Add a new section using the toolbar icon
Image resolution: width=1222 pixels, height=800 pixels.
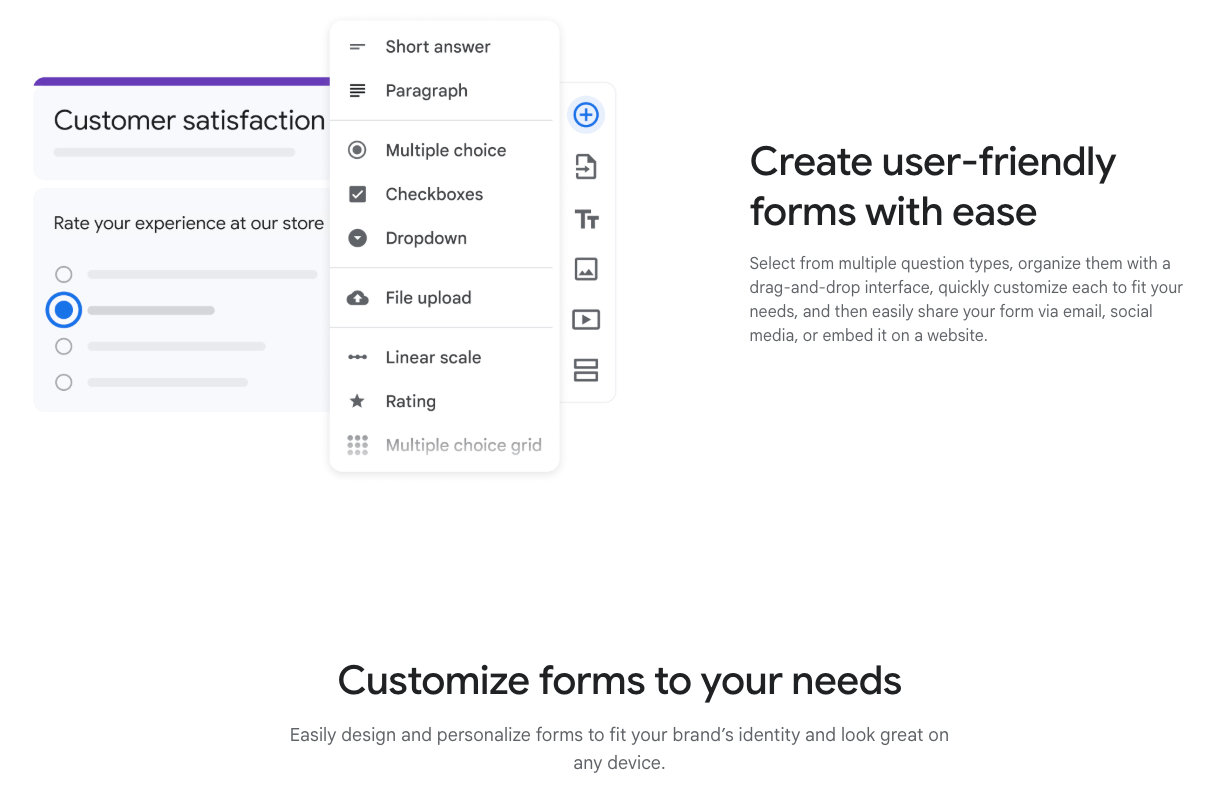click(x=586, y=370)
